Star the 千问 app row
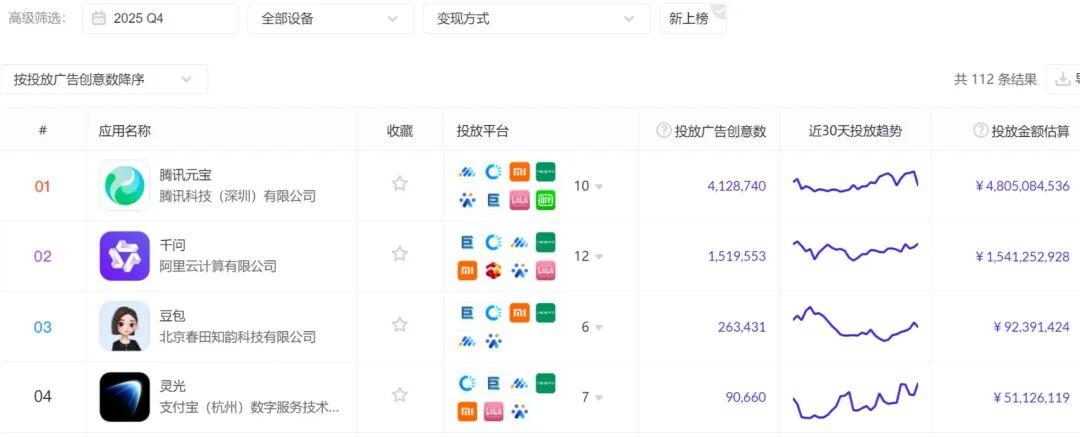Viewport: 1080px width, 437px height. coord(400,254)
